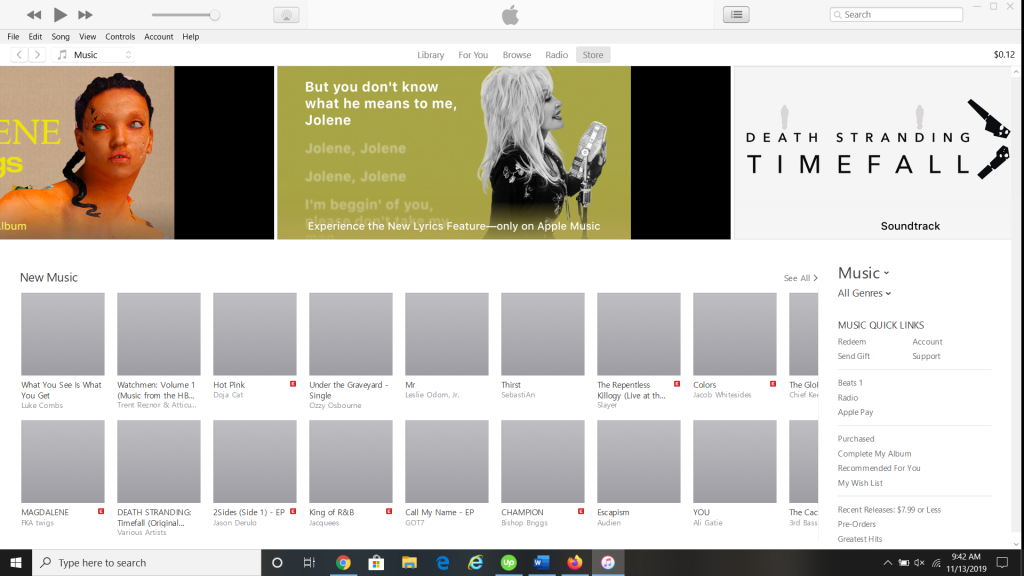Screen dimensions: 1024x576
Task: Open the Hot Pink album cover
Action: pos(255,334)
